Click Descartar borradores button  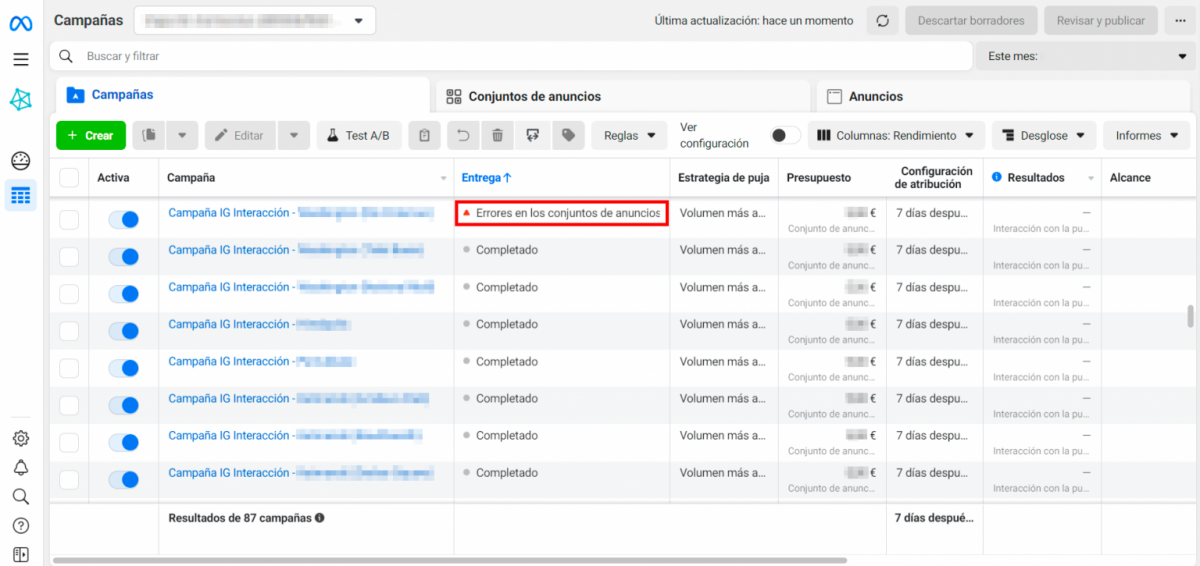(x=970, y=21)
